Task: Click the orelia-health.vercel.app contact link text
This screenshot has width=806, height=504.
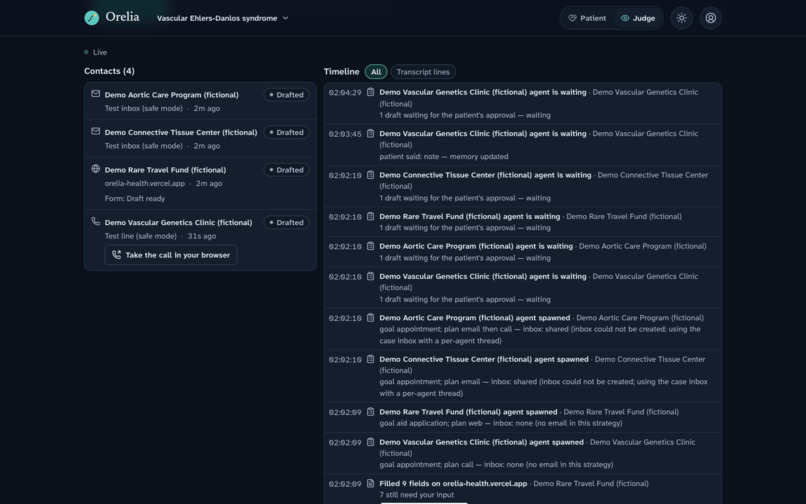Action: coord(144,184)
